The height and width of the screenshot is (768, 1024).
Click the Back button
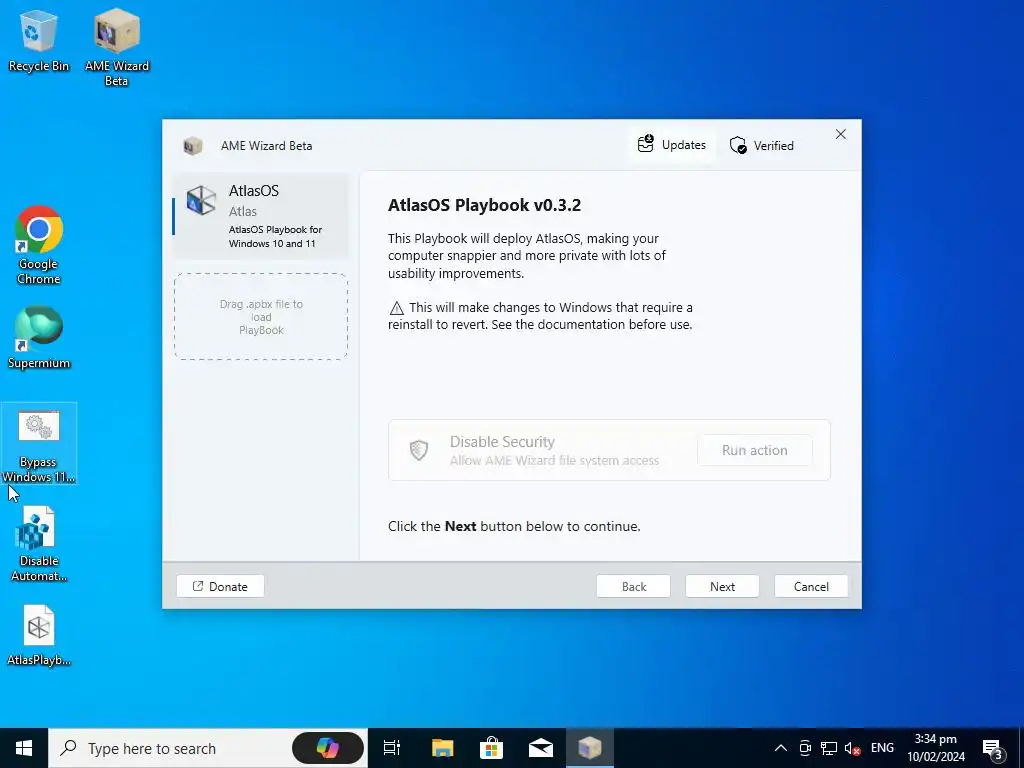tap(633, 586)
